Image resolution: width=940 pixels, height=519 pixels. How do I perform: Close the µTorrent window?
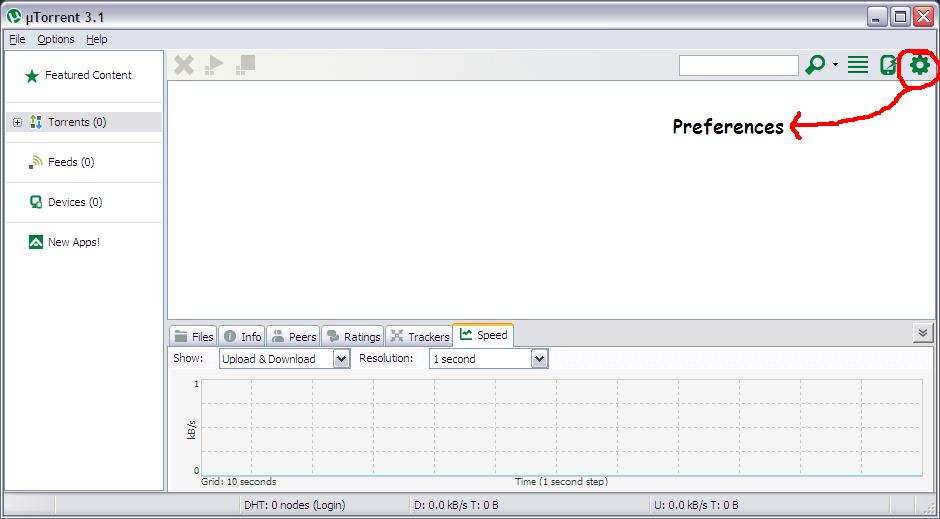tap(923, 17)
